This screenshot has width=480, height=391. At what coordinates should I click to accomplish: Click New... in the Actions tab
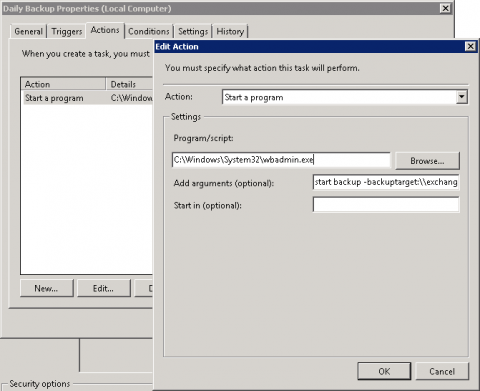point(46,288)
